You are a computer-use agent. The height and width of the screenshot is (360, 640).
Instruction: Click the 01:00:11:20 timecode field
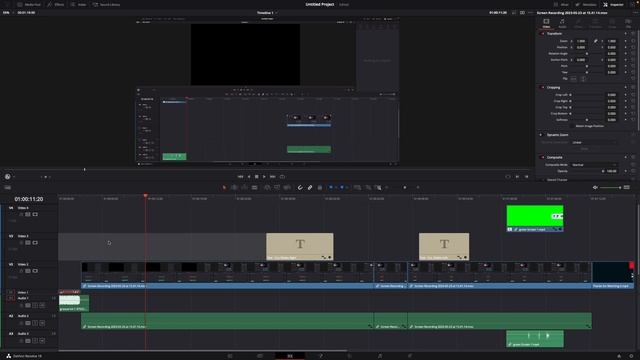click(x=29, y=199)
